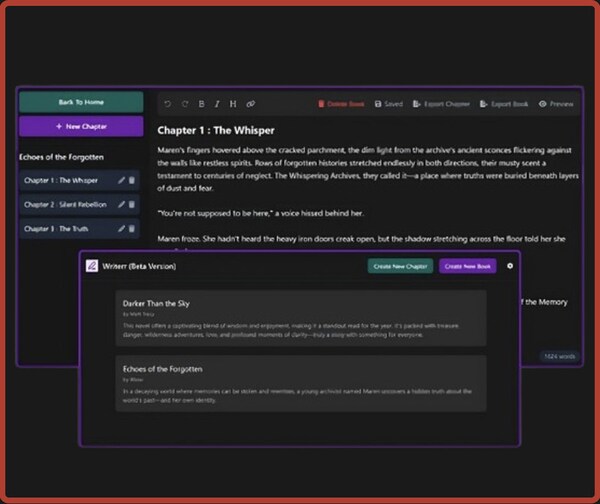Image resolution: width=600 pixels, height=504 pixels.
Task: Click Export Book in the toolbar
Action: 505,104
